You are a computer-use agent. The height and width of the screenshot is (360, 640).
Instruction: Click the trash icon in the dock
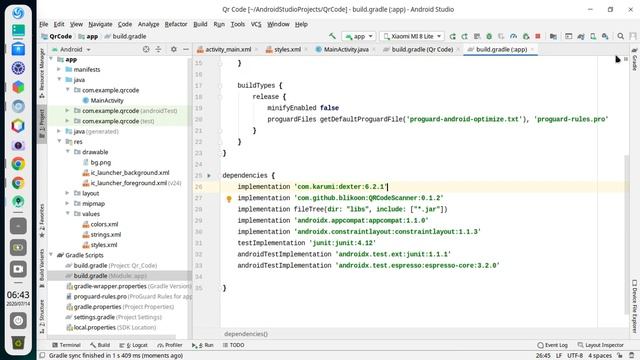tap(18, 342)
